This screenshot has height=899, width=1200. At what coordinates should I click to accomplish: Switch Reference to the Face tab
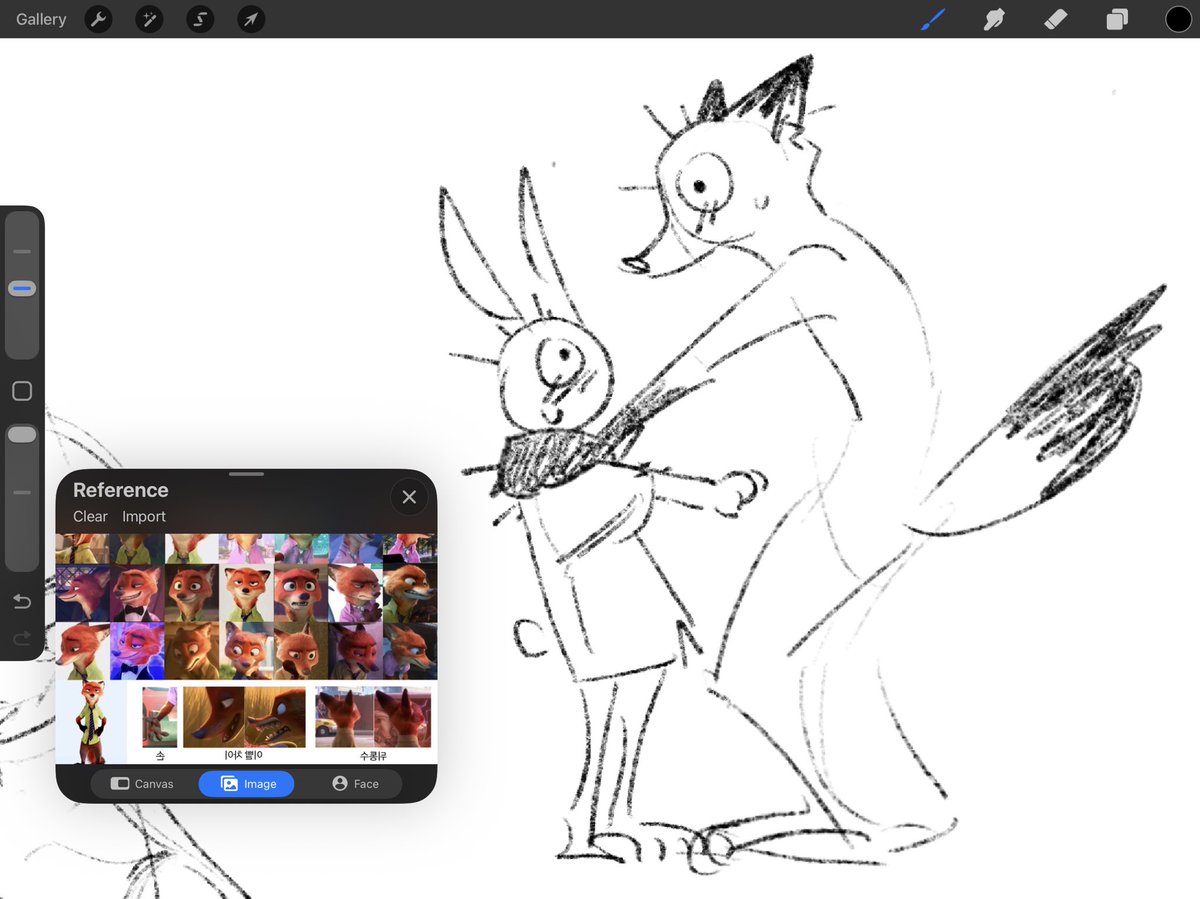[x=355, y=784]
